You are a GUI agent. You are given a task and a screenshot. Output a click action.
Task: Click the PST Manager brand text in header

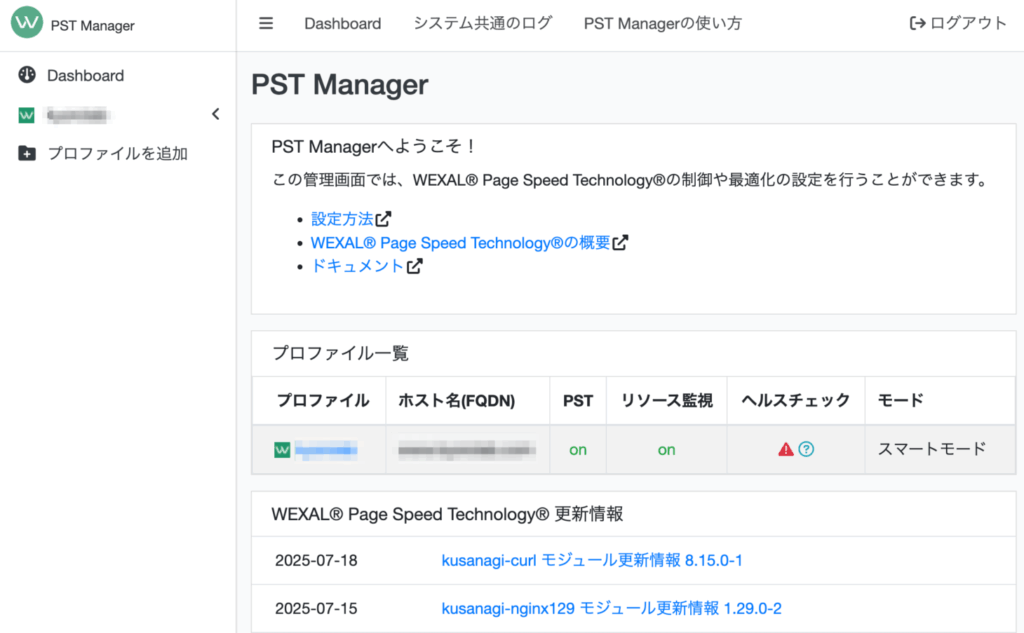(x=93, y=25)
